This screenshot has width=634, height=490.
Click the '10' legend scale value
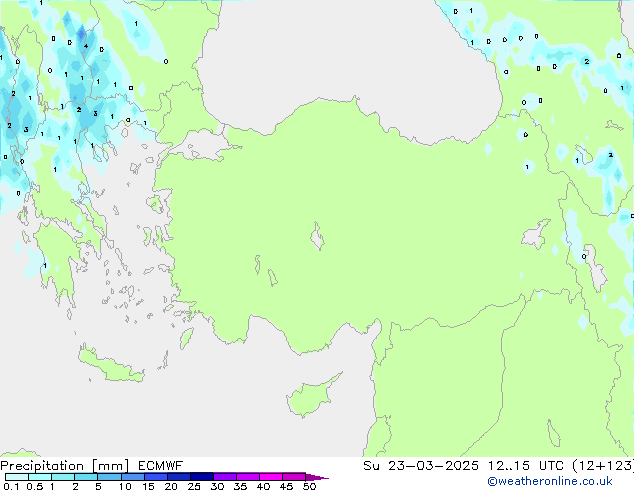pyautogui.click(x=125, y=486)
